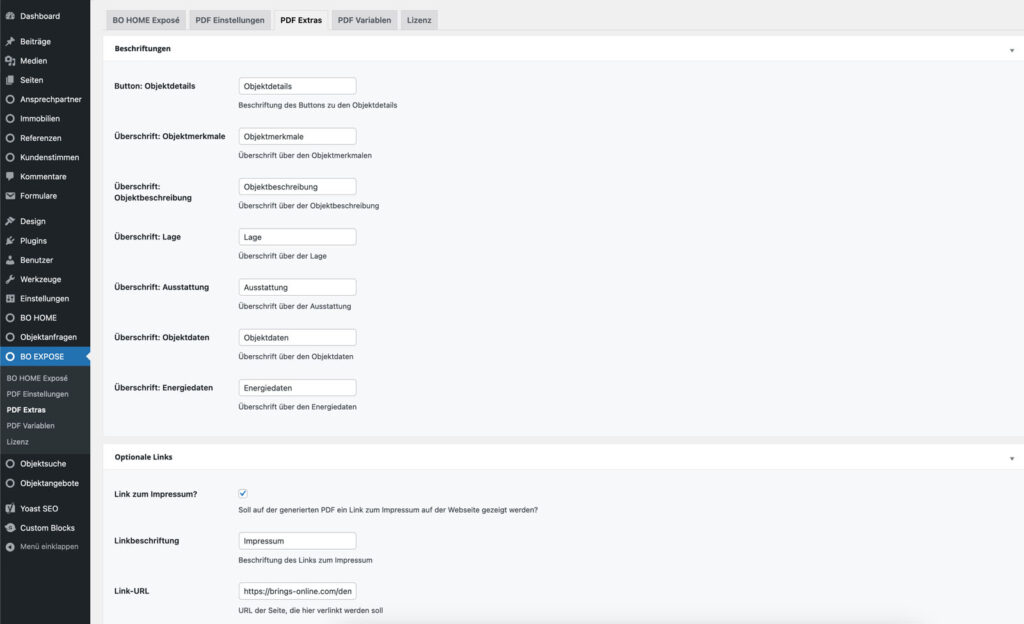Image resolution: width=1024 pixels, height=624 pixels.
Task: Open the Lizenz tab
Action: click(418, 19)
